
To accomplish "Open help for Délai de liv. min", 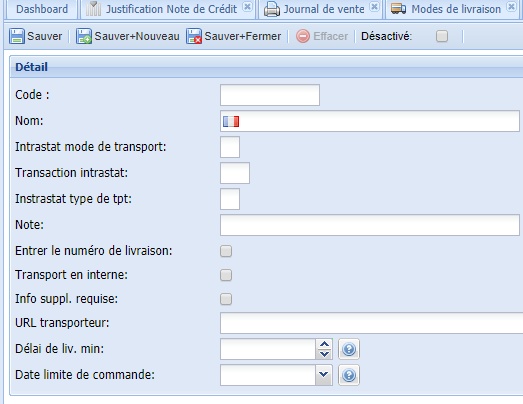I will (x=349, y=349).
